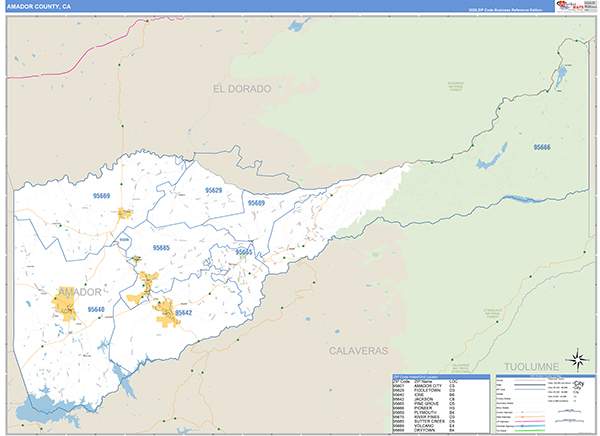Select the TUOLUMNE county label
This screenshot has width=600, height=436.
531,367
